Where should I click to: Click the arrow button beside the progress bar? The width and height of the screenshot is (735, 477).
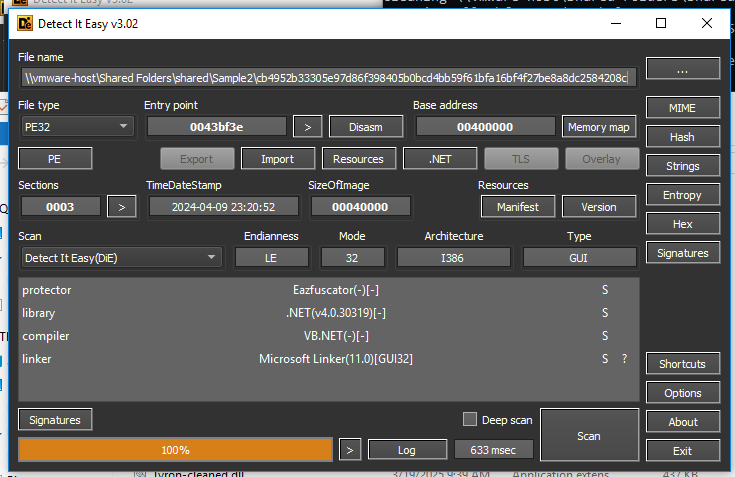click(x=350, y=450)
